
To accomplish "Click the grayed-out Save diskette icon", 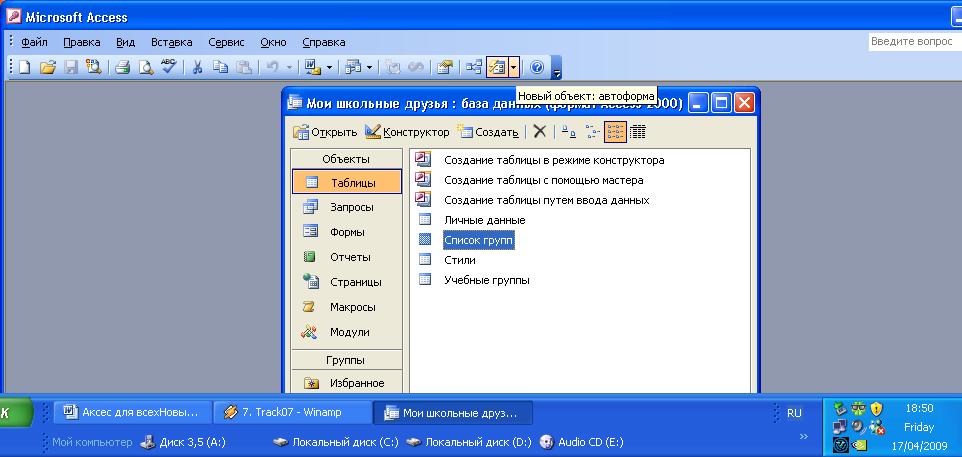I will coord(71,67).
